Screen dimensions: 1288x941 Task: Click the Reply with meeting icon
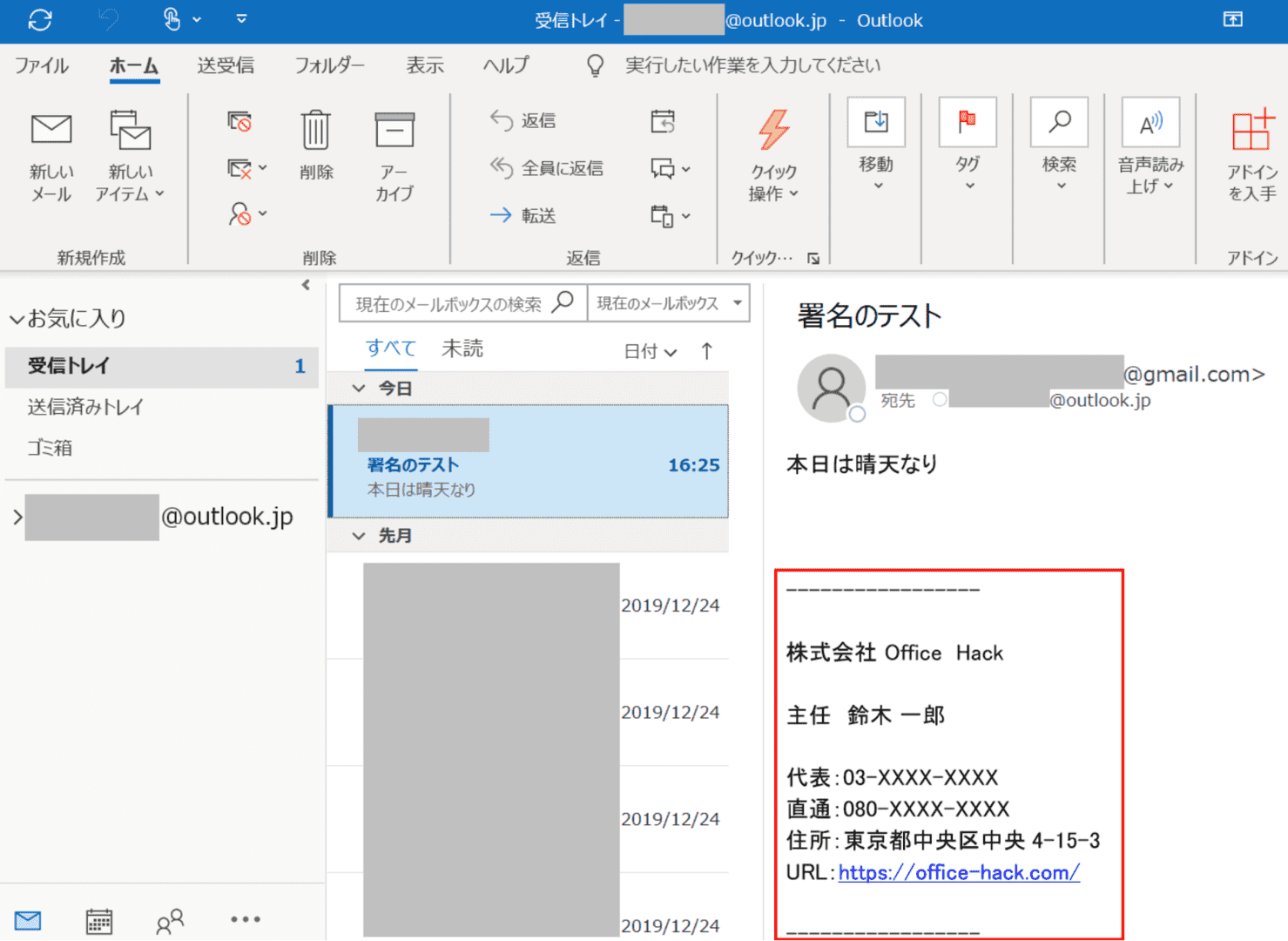pyautogui.click(x=663, y=121)
